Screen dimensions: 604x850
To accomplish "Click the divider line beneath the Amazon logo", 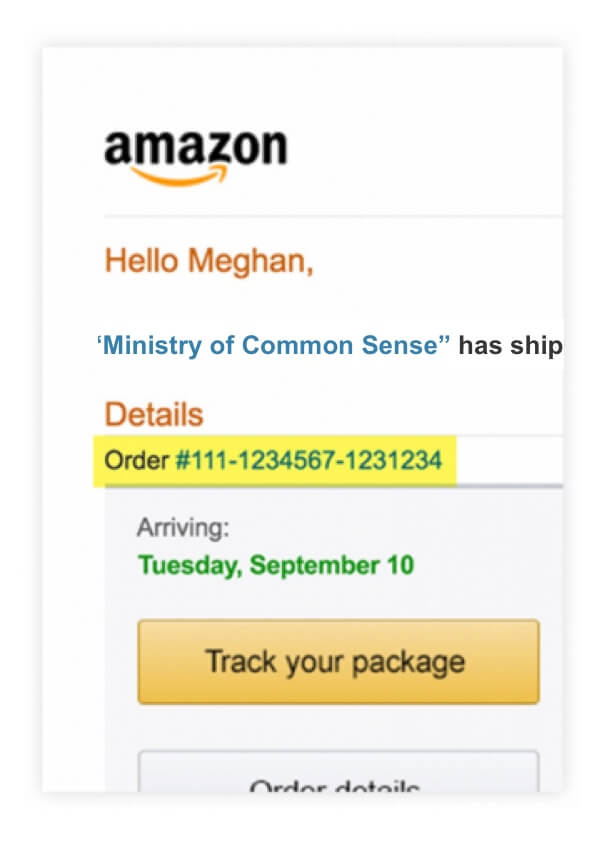I will [x=333, y=216].
